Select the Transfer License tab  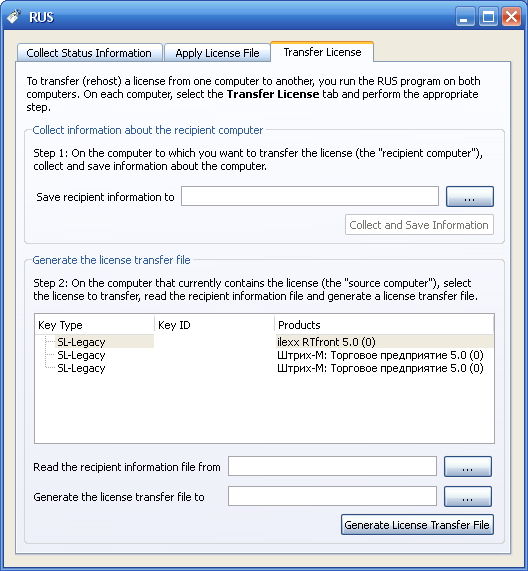coord(322,52)
